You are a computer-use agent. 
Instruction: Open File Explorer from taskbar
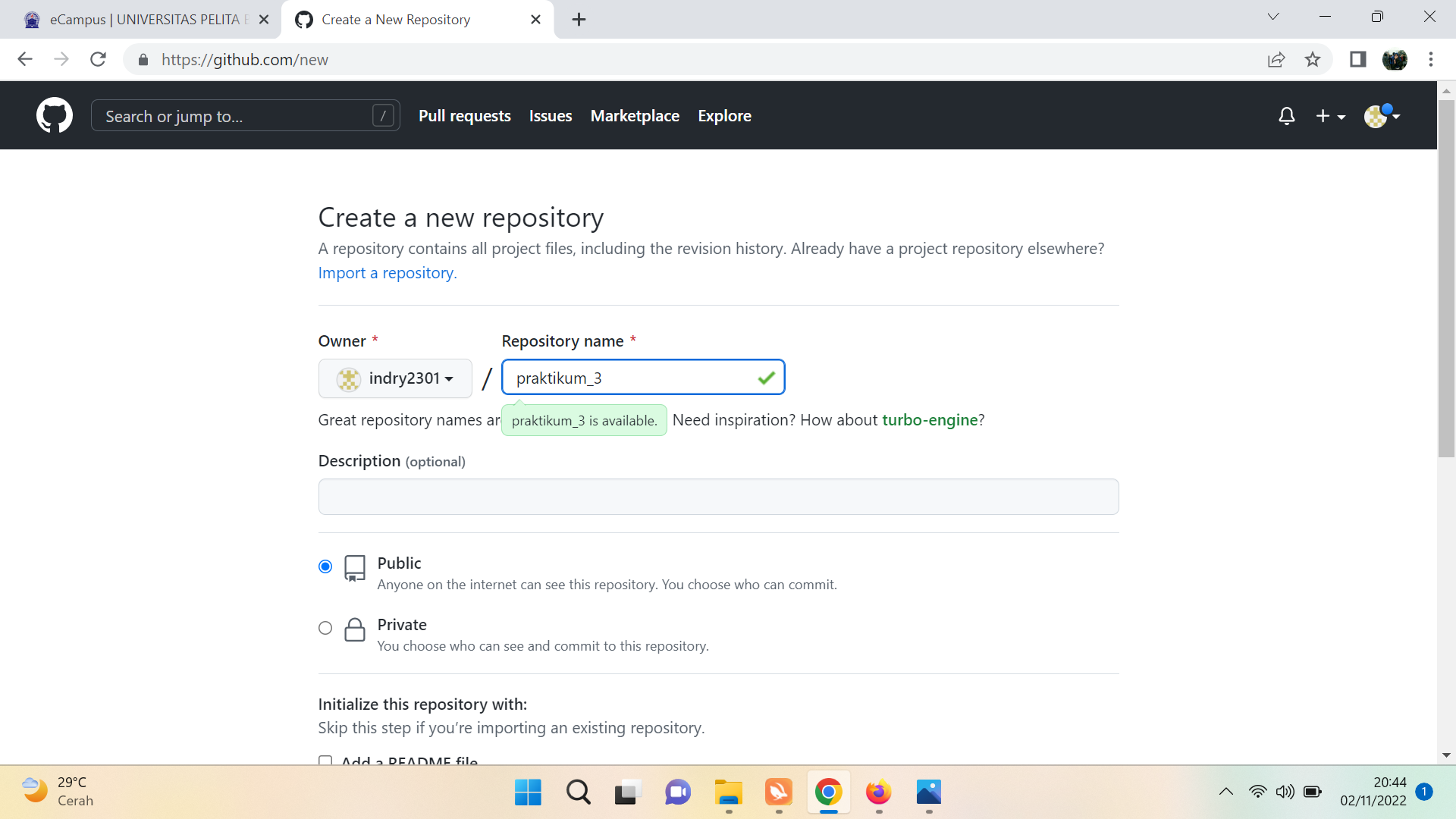point(728,792)
